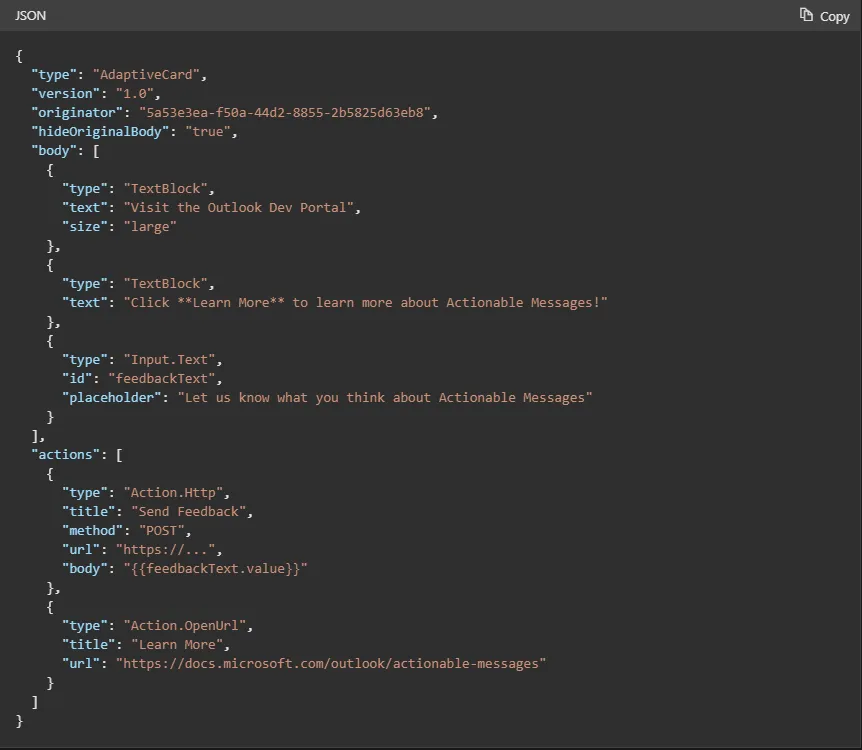The height and width of the screenshot is (750, 862).
Task: Click the "https://..." url value
Action: 165,550
